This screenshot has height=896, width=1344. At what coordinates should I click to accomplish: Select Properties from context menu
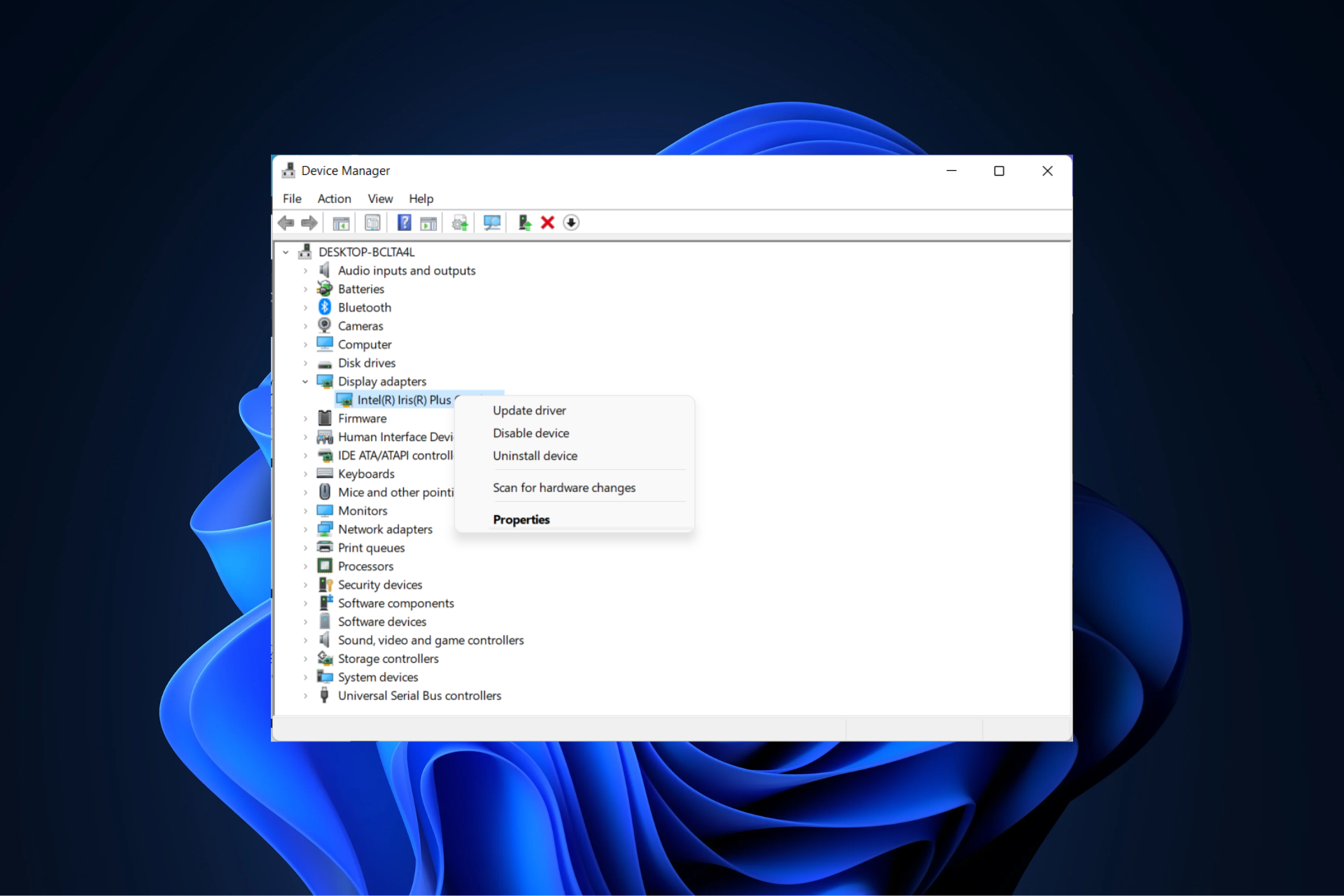click(x=521, y=519)
